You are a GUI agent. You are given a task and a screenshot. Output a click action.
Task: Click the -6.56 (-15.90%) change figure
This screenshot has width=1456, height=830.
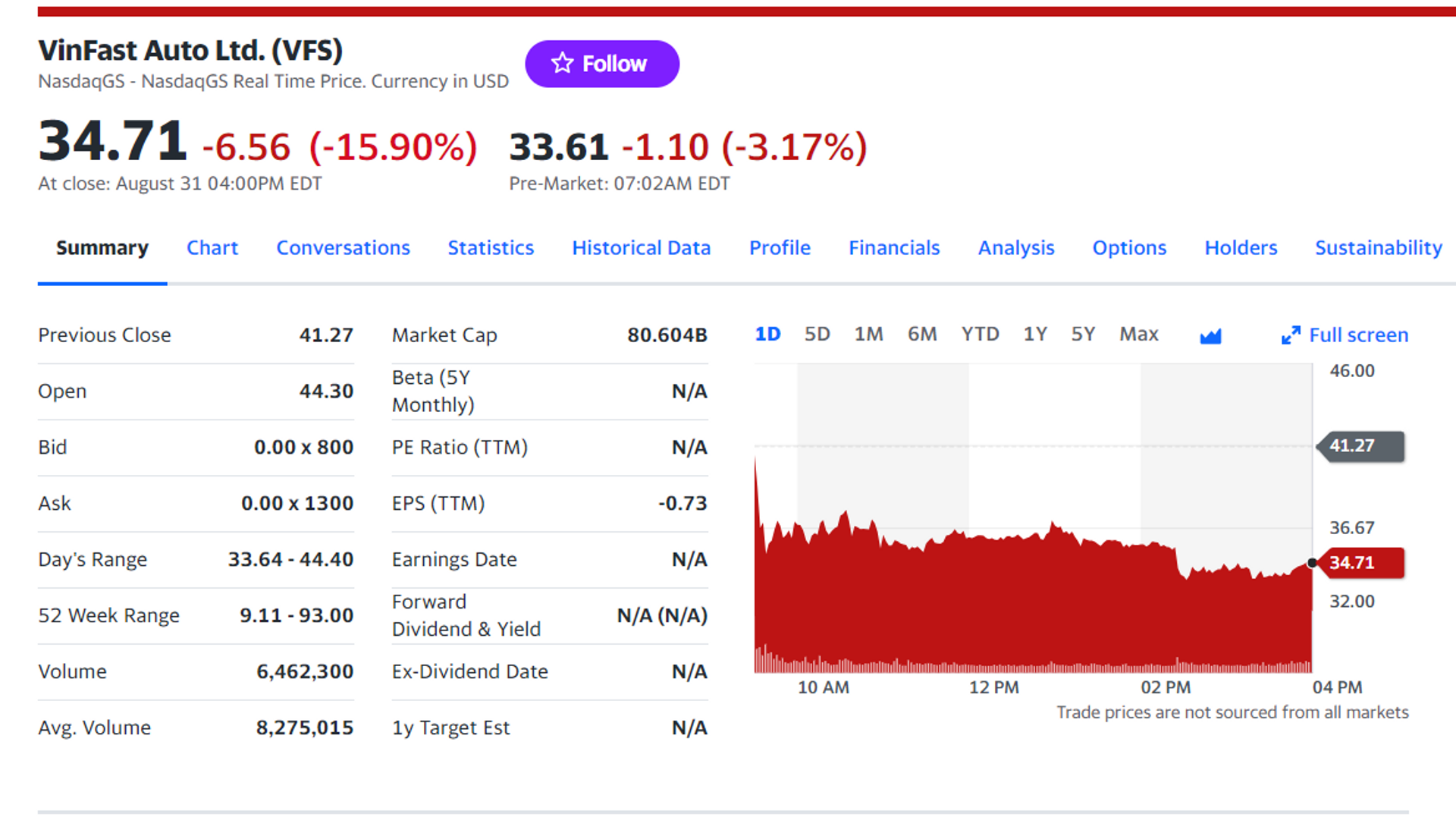click(x=340, y=146)
